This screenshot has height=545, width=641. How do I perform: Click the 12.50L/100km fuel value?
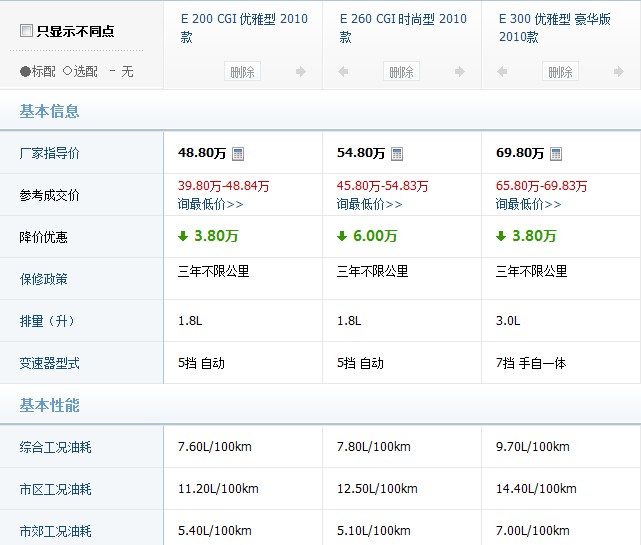pyautogui.click(x=377, y=489)
